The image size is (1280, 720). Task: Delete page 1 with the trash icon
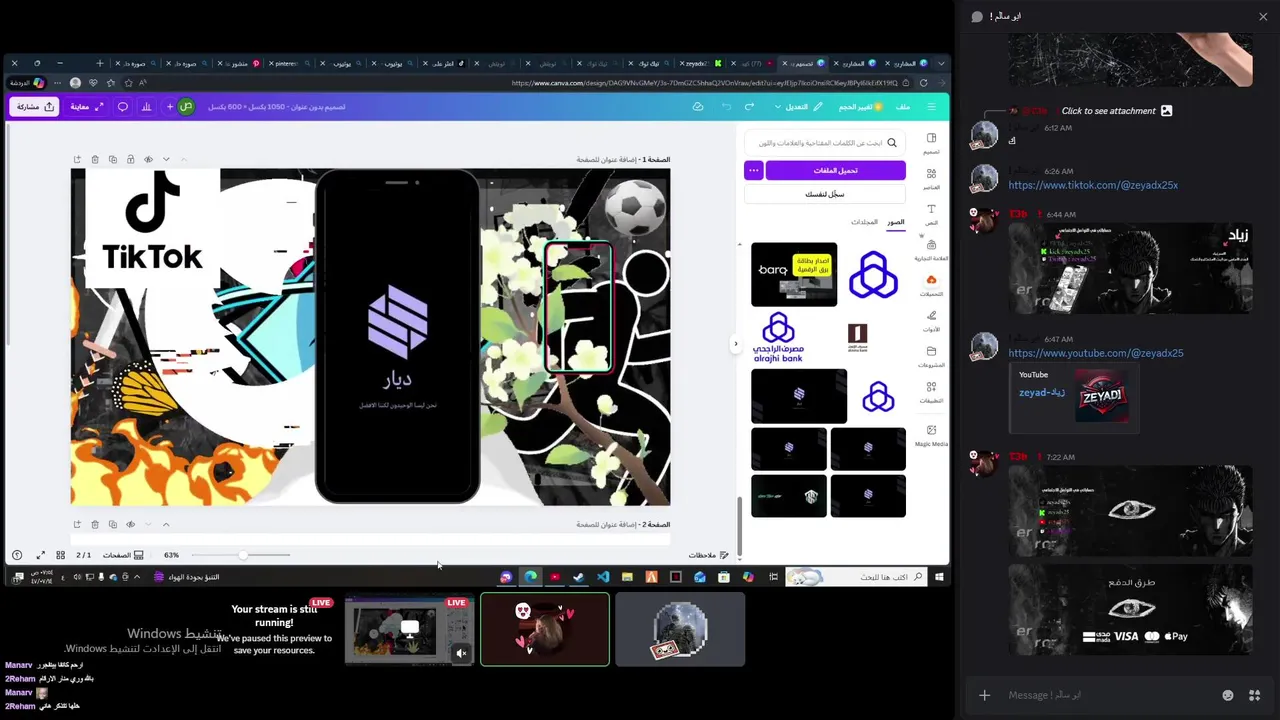(95, 159)
